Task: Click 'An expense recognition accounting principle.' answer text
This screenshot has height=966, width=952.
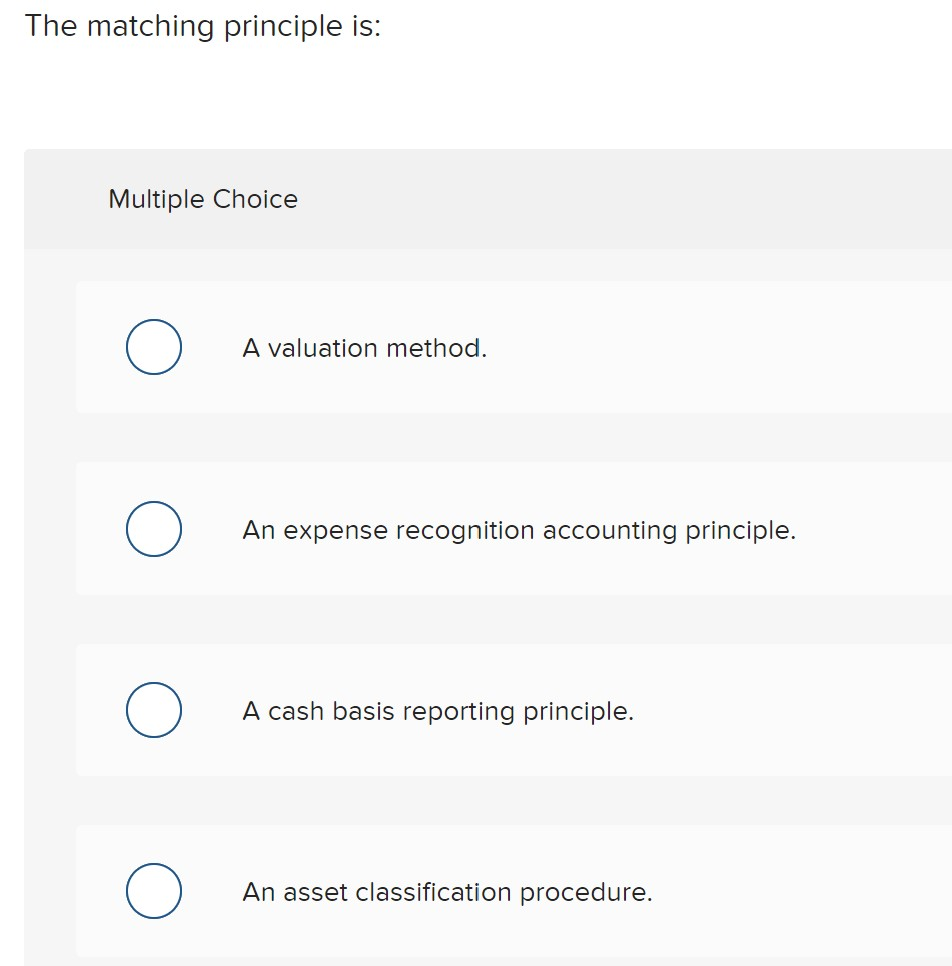Action: (519, 530)
